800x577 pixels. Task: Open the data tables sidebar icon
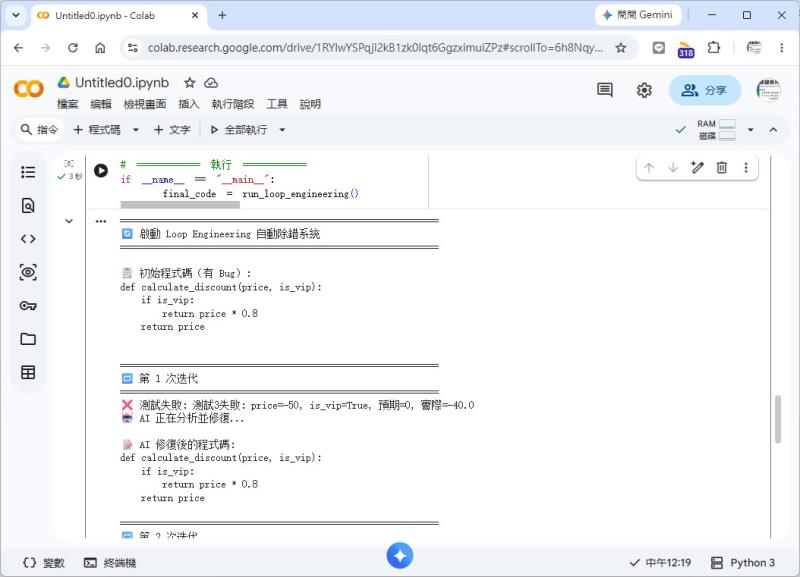[x=28, y=372]
